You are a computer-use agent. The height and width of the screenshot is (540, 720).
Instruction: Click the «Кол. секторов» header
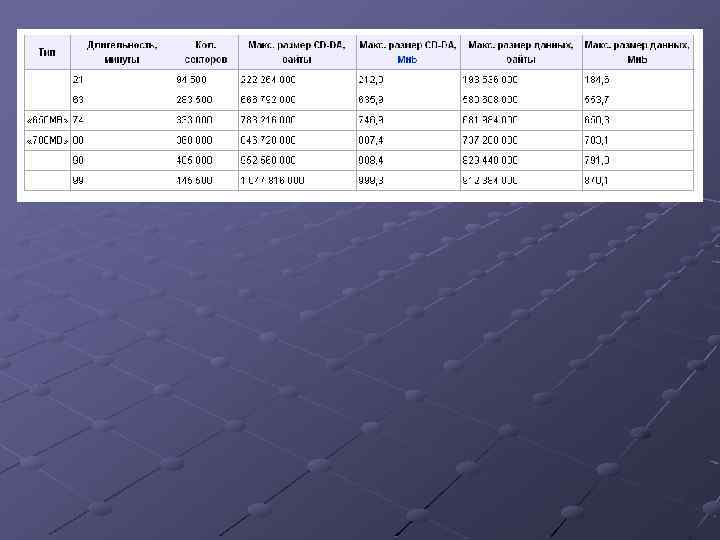tap(206, 52)
